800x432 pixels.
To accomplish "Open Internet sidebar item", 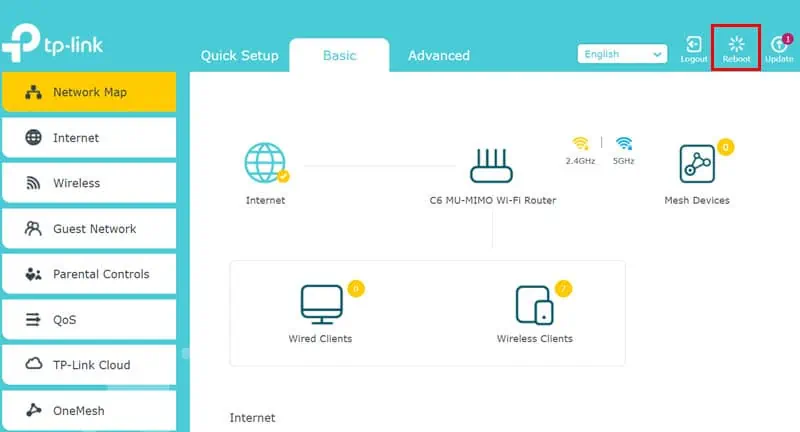I will pyautogui.click(x=89, y=138).
